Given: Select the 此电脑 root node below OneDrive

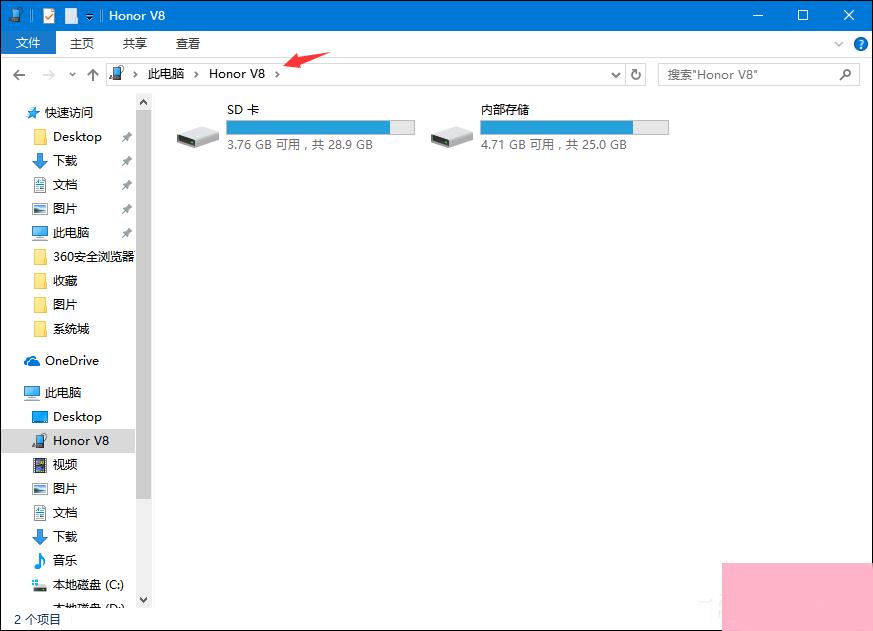Looking at the screenshot, I should [63, 393].
